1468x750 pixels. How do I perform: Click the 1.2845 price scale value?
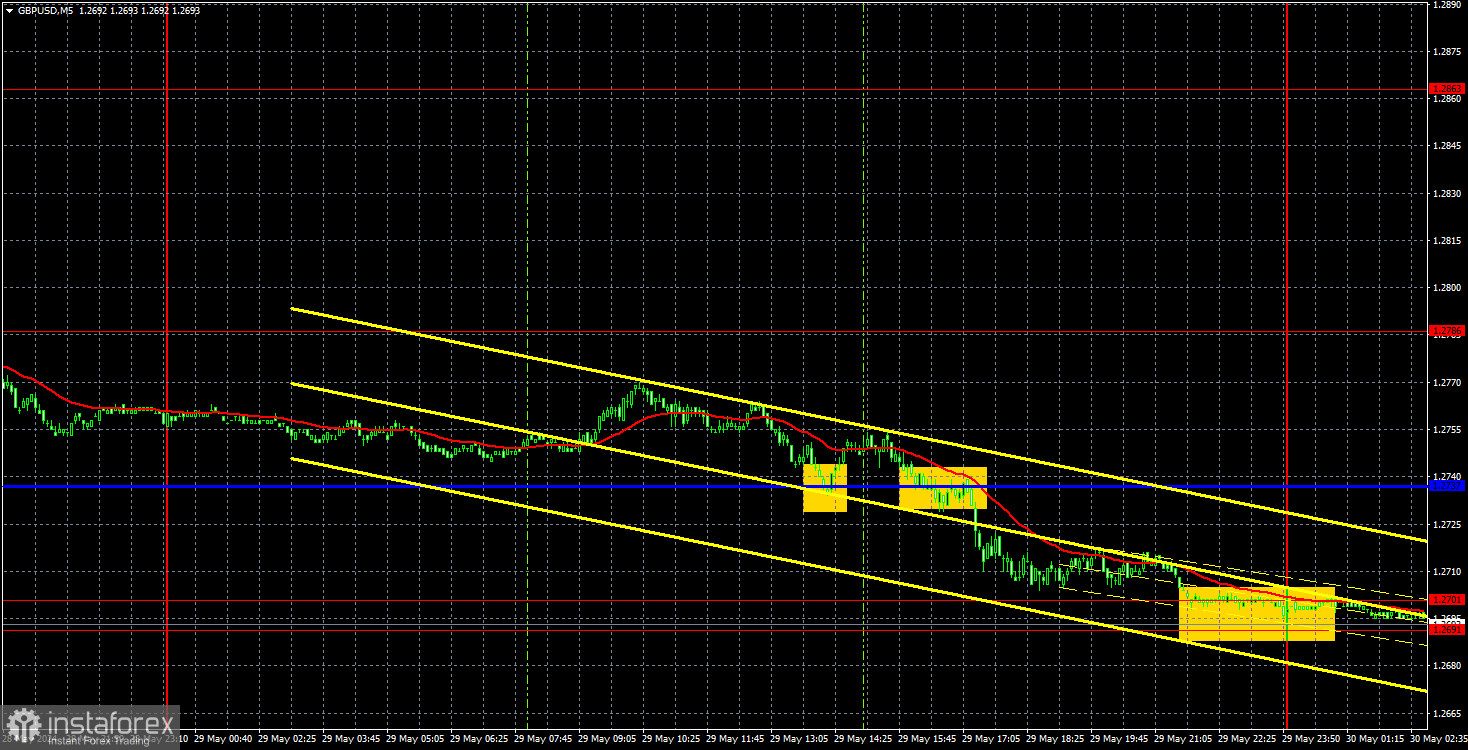1447,146
